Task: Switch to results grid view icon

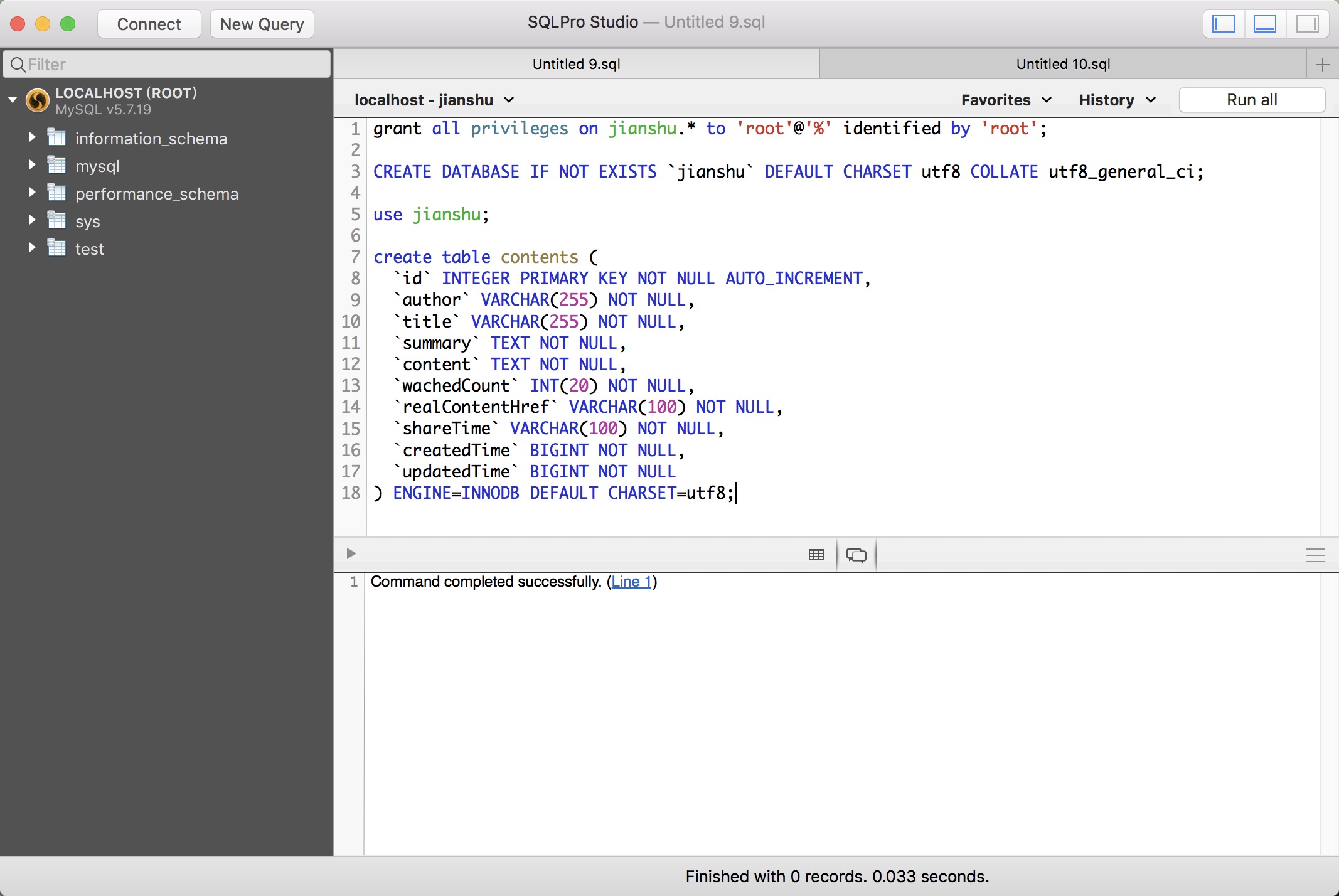Action: (x=816, y=555)
